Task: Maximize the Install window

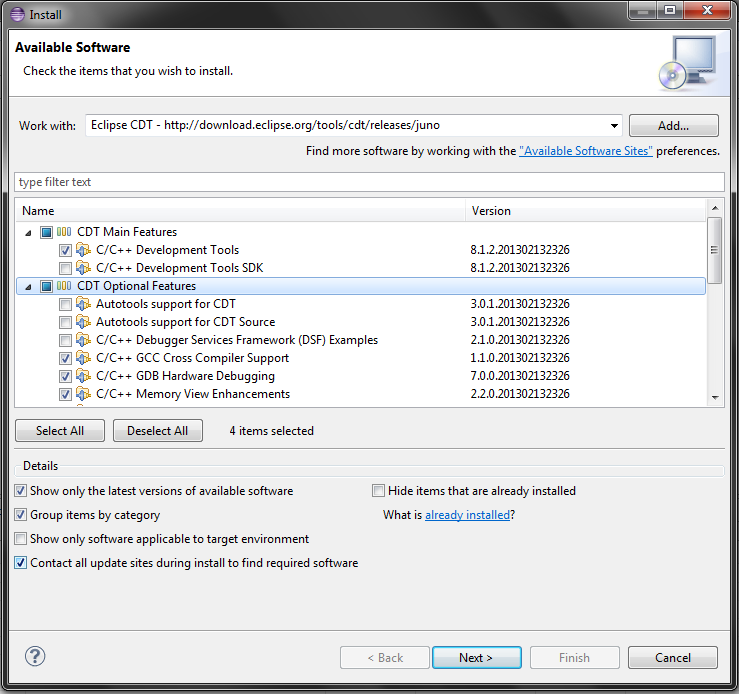Action: pos(670,10)
